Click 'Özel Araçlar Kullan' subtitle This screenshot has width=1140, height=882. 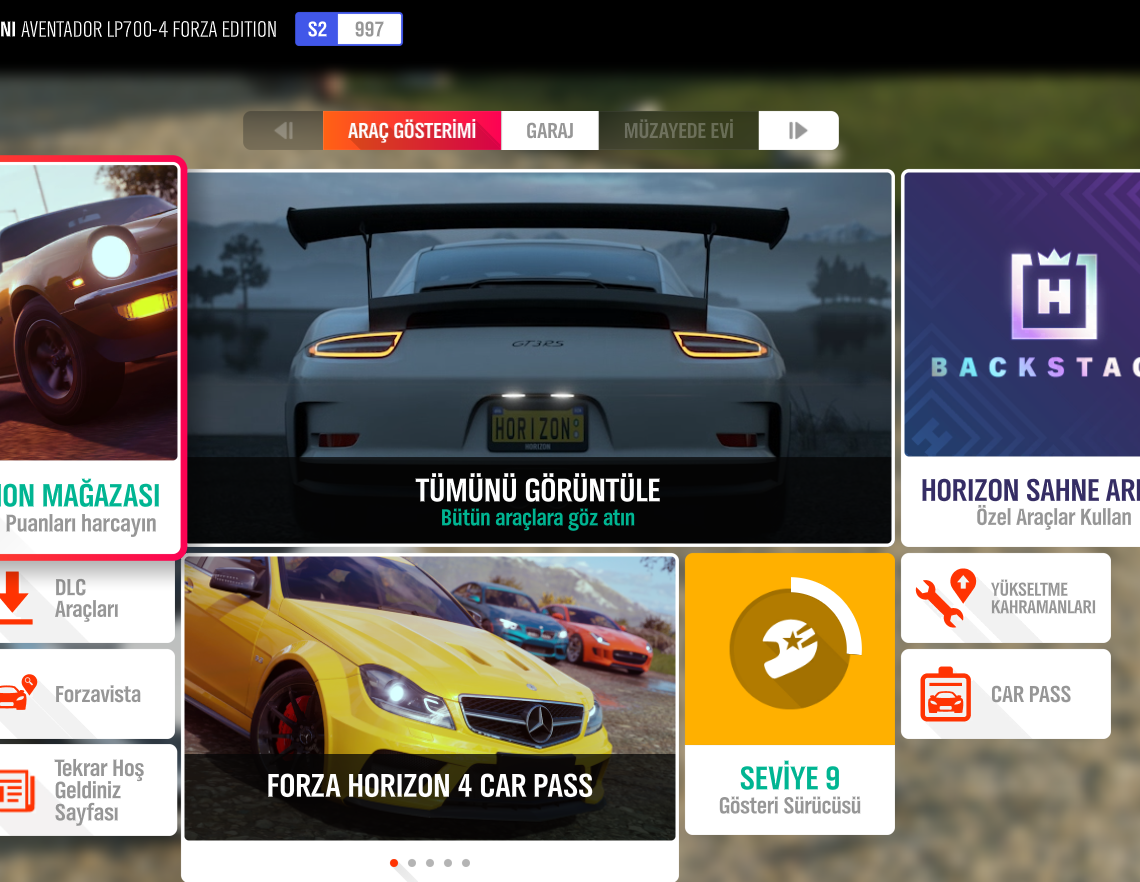tap(1053, 517)
